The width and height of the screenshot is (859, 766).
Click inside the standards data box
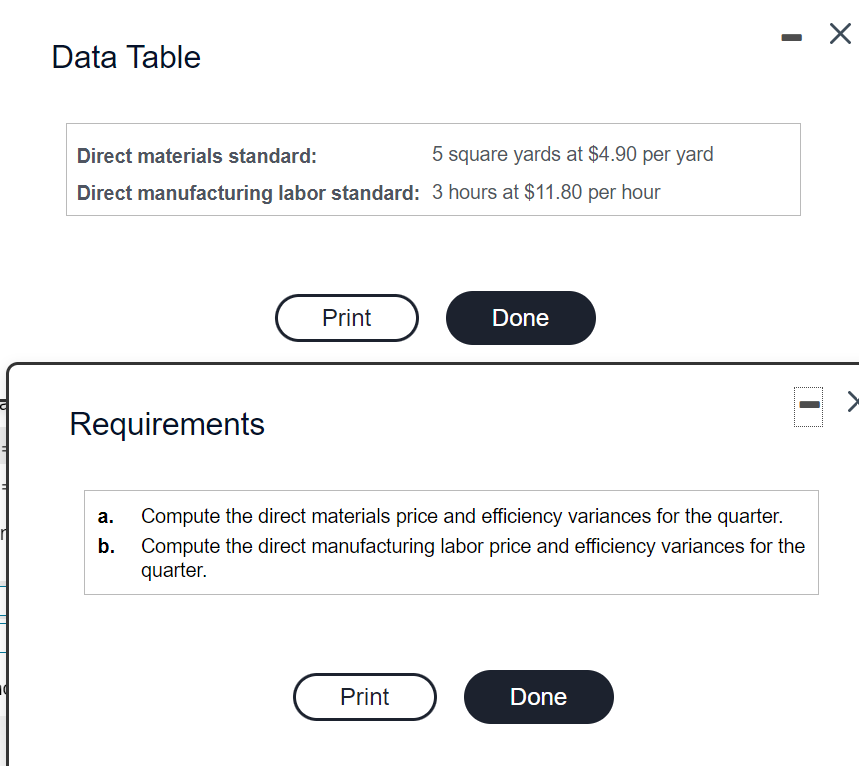tap(432, 170)
